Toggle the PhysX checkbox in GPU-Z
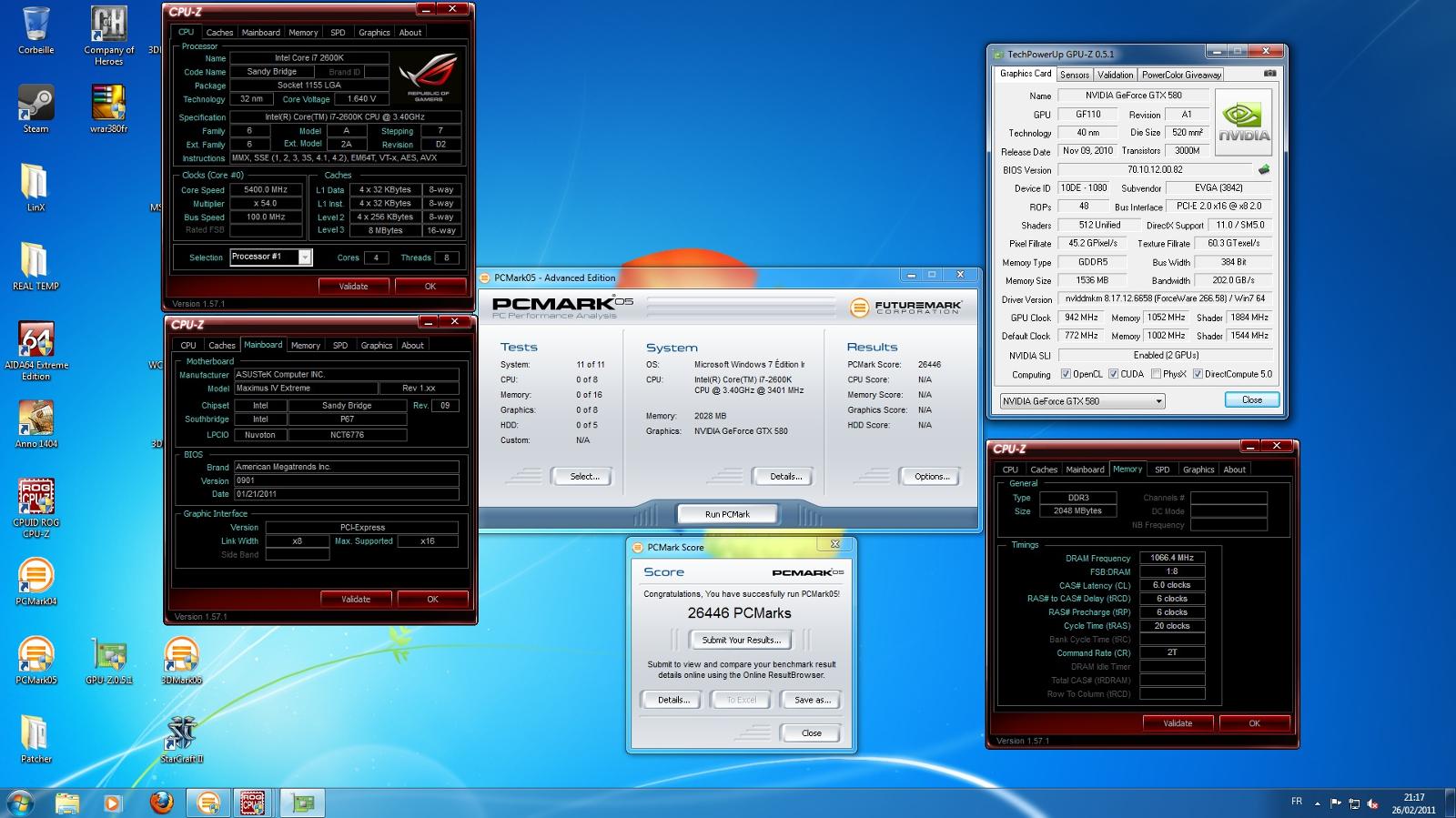 1156,374
